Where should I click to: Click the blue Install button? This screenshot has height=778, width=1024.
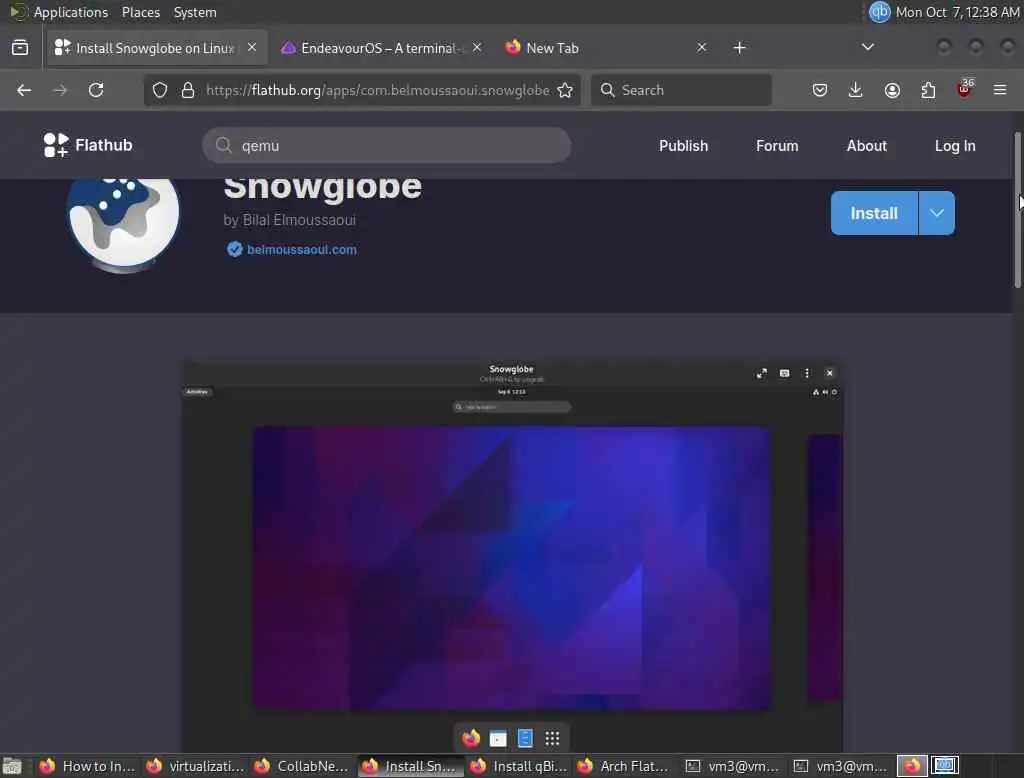tap(874, 213)
